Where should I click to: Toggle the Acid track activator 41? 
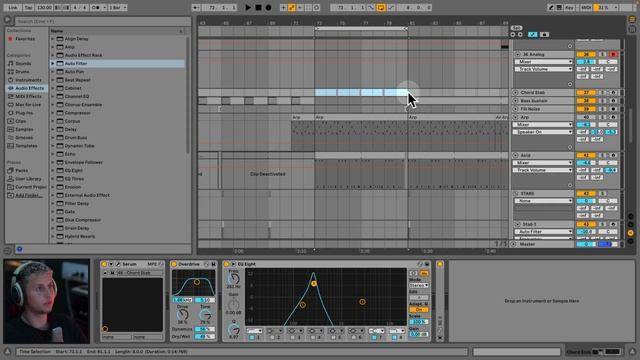click(586, 155)
